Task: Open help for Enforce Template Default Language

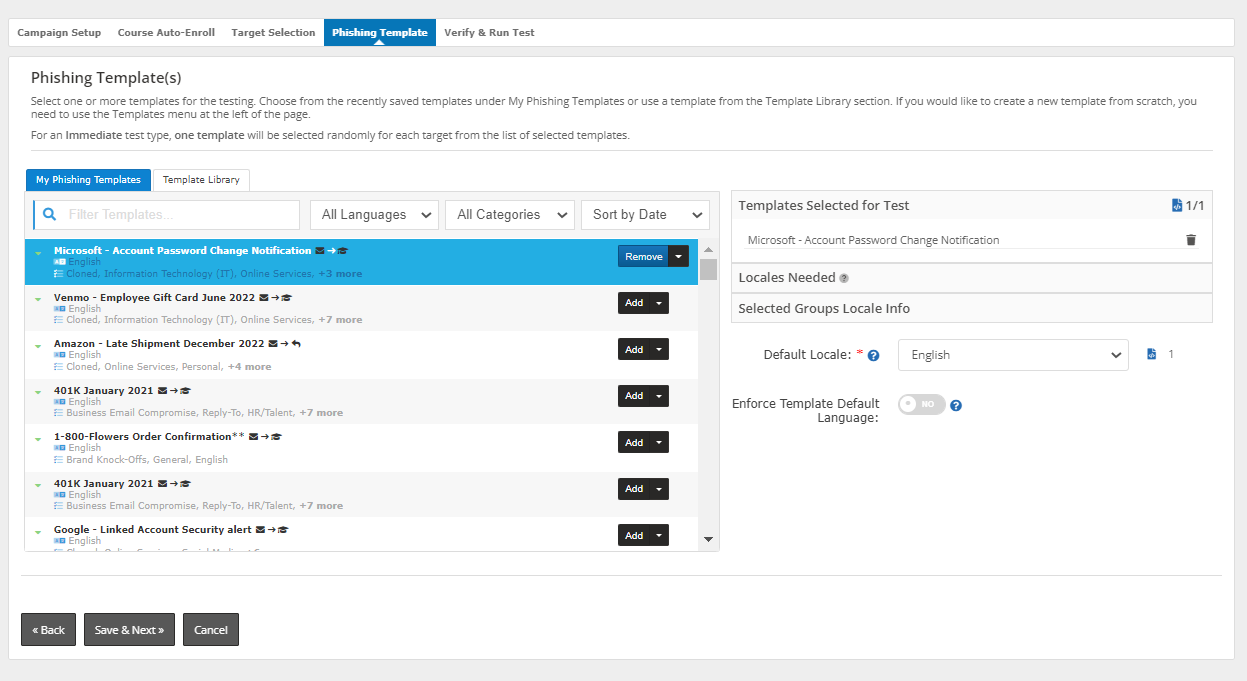Action: point(955,405)
